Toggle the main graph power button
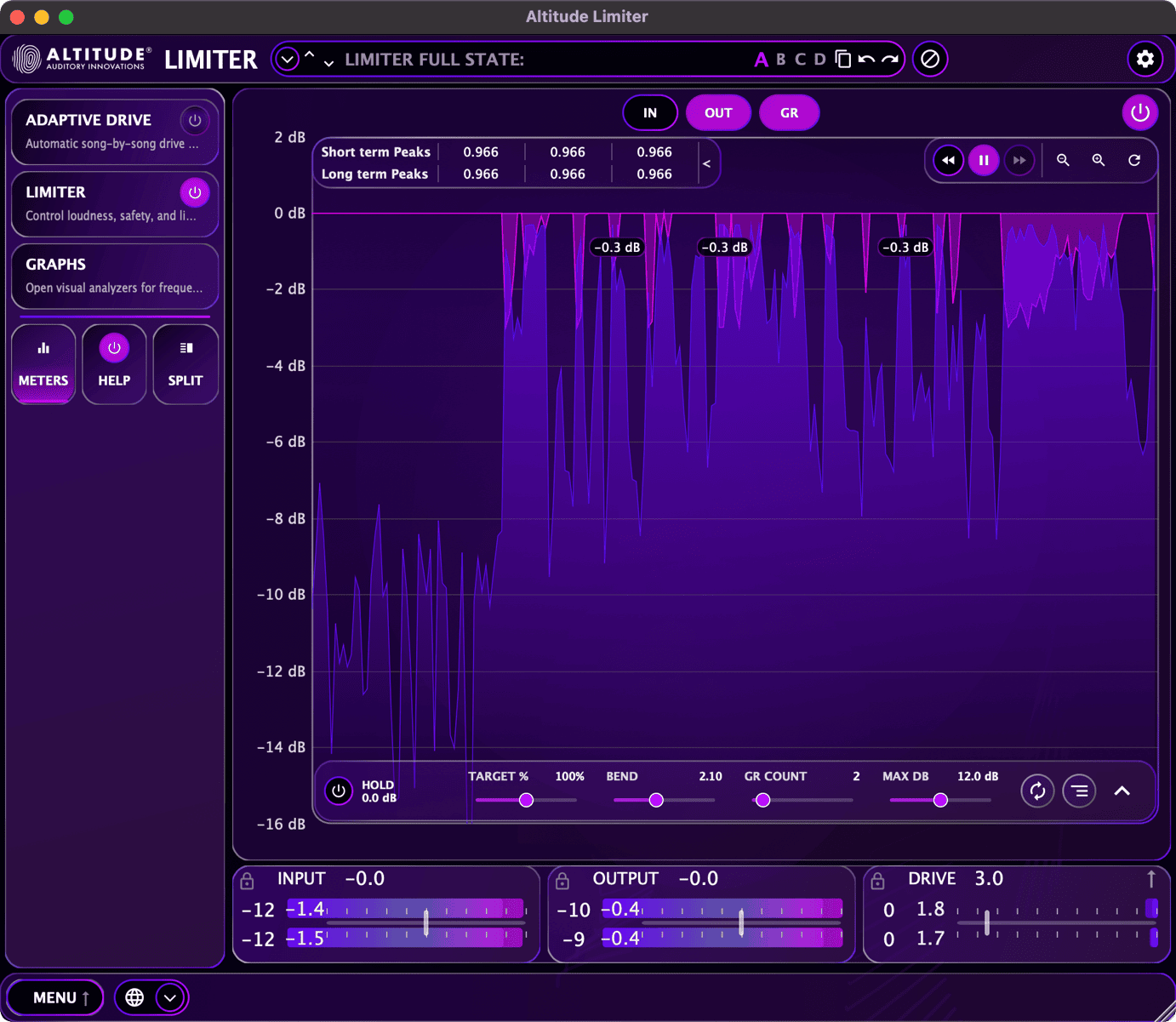This screenshot has width=1176, height=1022. (1140, 112)
